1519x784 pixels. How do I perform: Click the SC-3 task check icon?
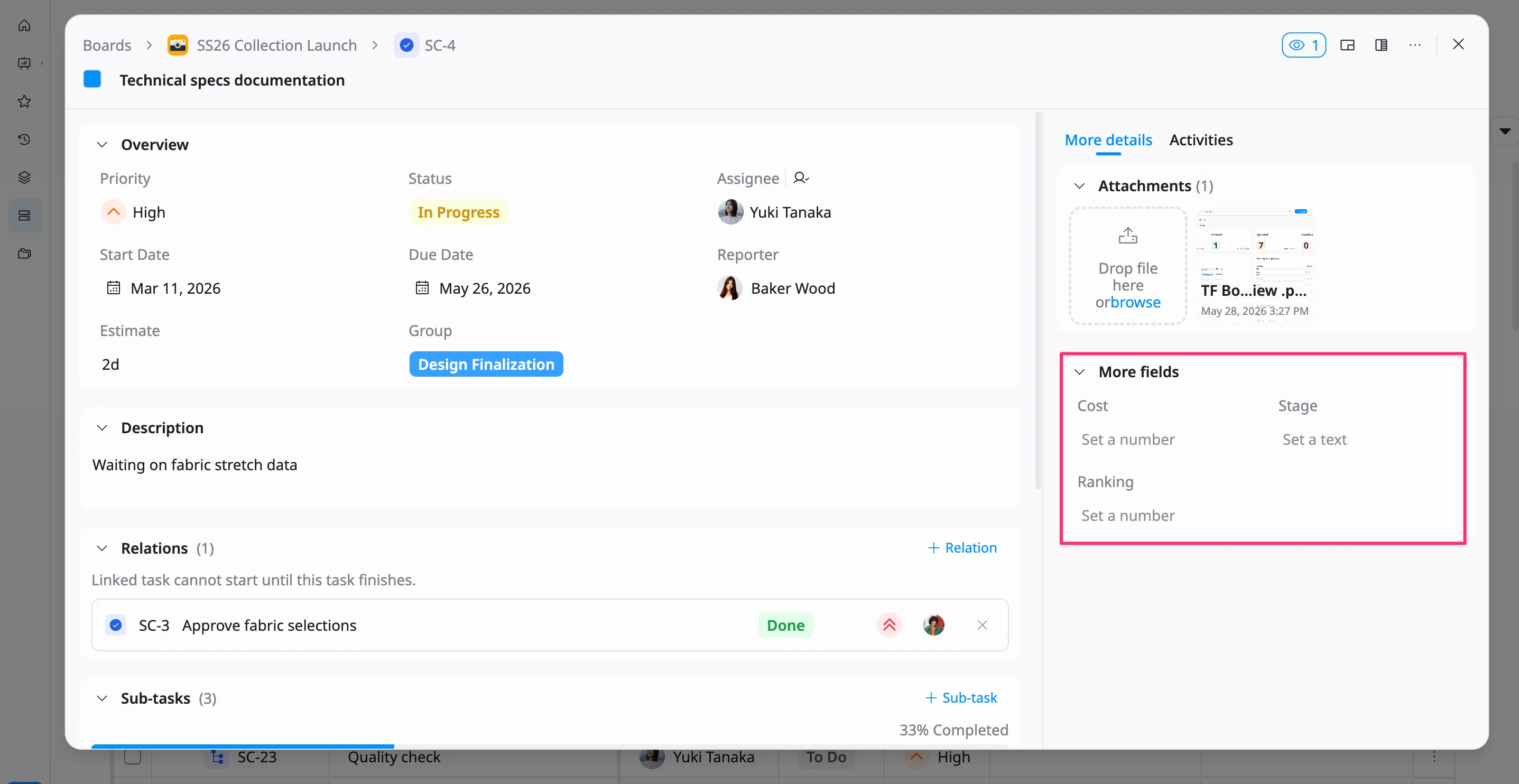coord(116,625)
